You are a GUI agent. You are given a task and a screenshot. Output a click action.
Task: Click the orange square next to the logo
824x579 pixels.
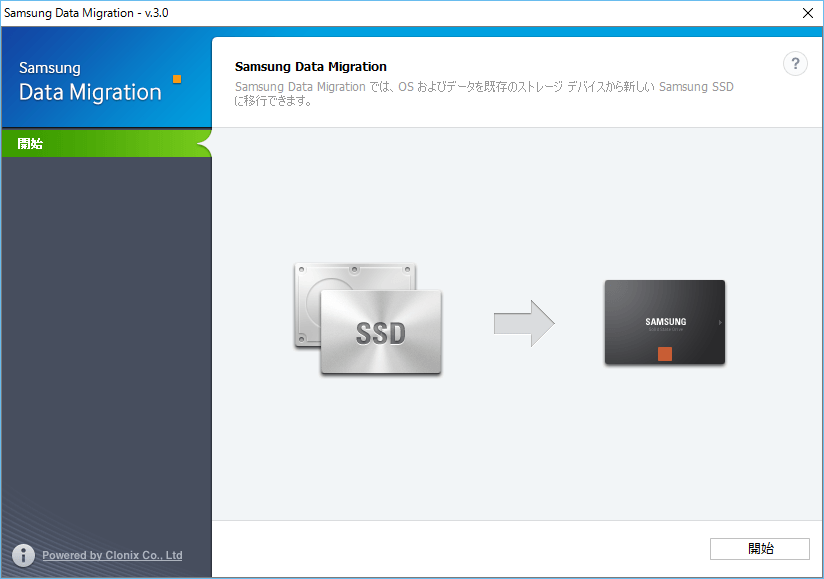click(x=176, y=77)
